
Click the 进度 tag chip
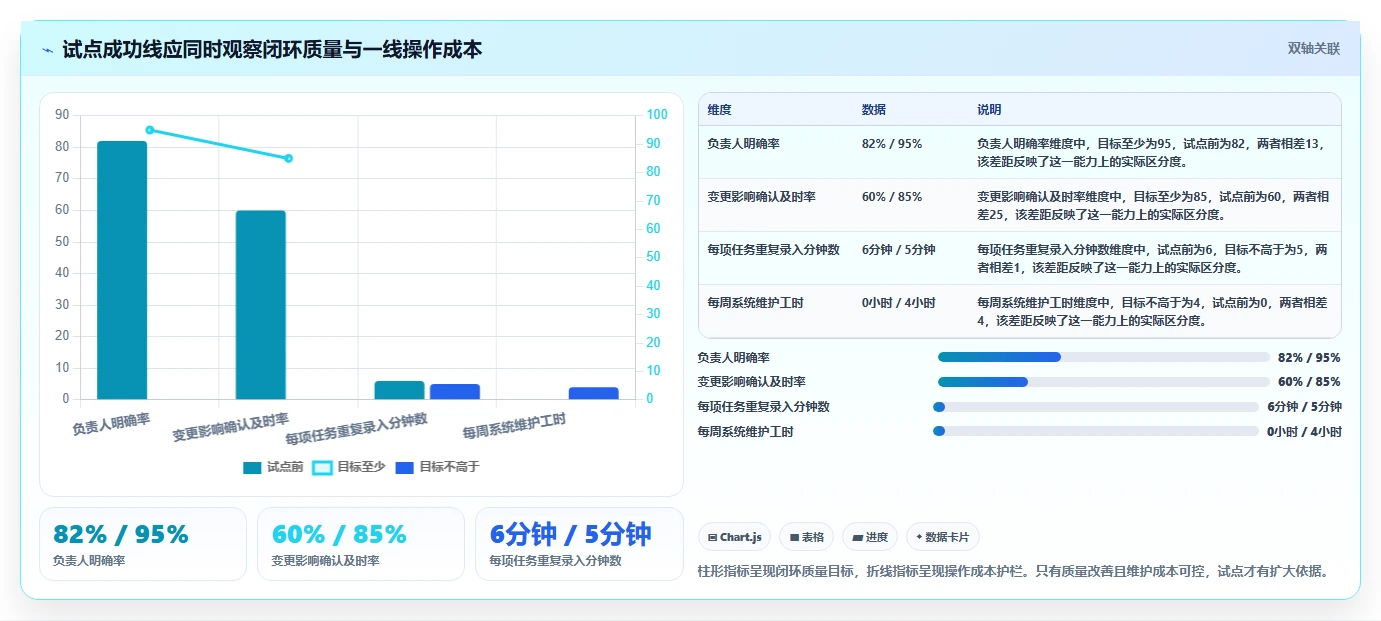tap(870, 537)
